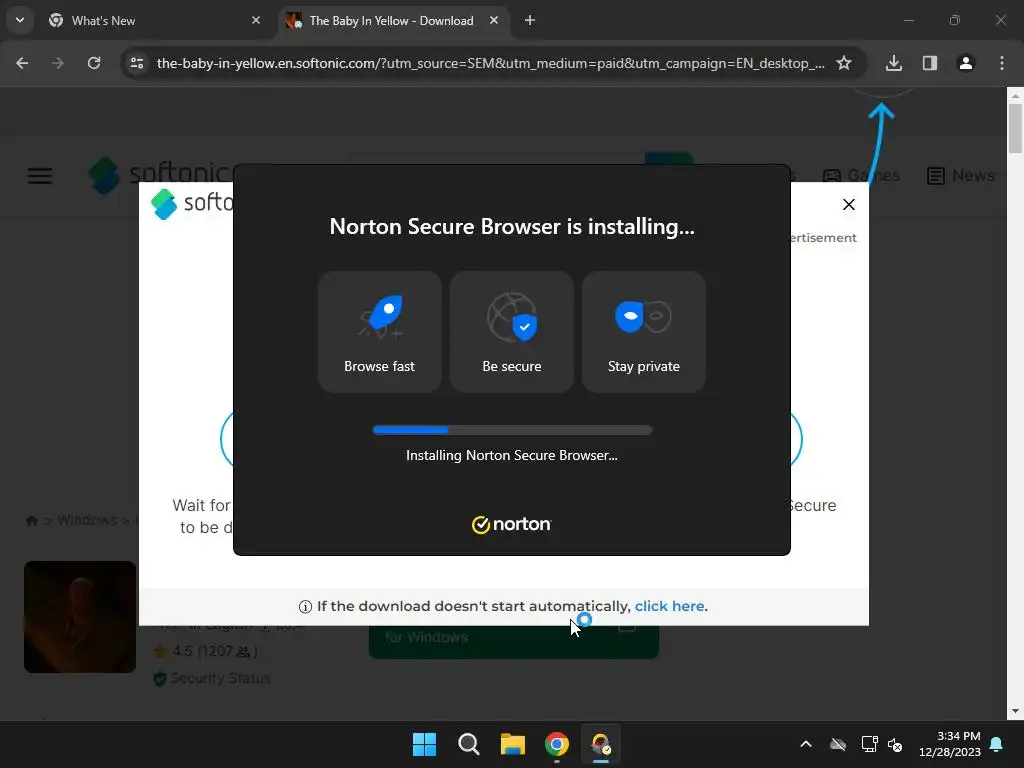The height and width of the screenshot is (768, 1024).
Task: Close the What's New tab
Action: tap(255, 21)
